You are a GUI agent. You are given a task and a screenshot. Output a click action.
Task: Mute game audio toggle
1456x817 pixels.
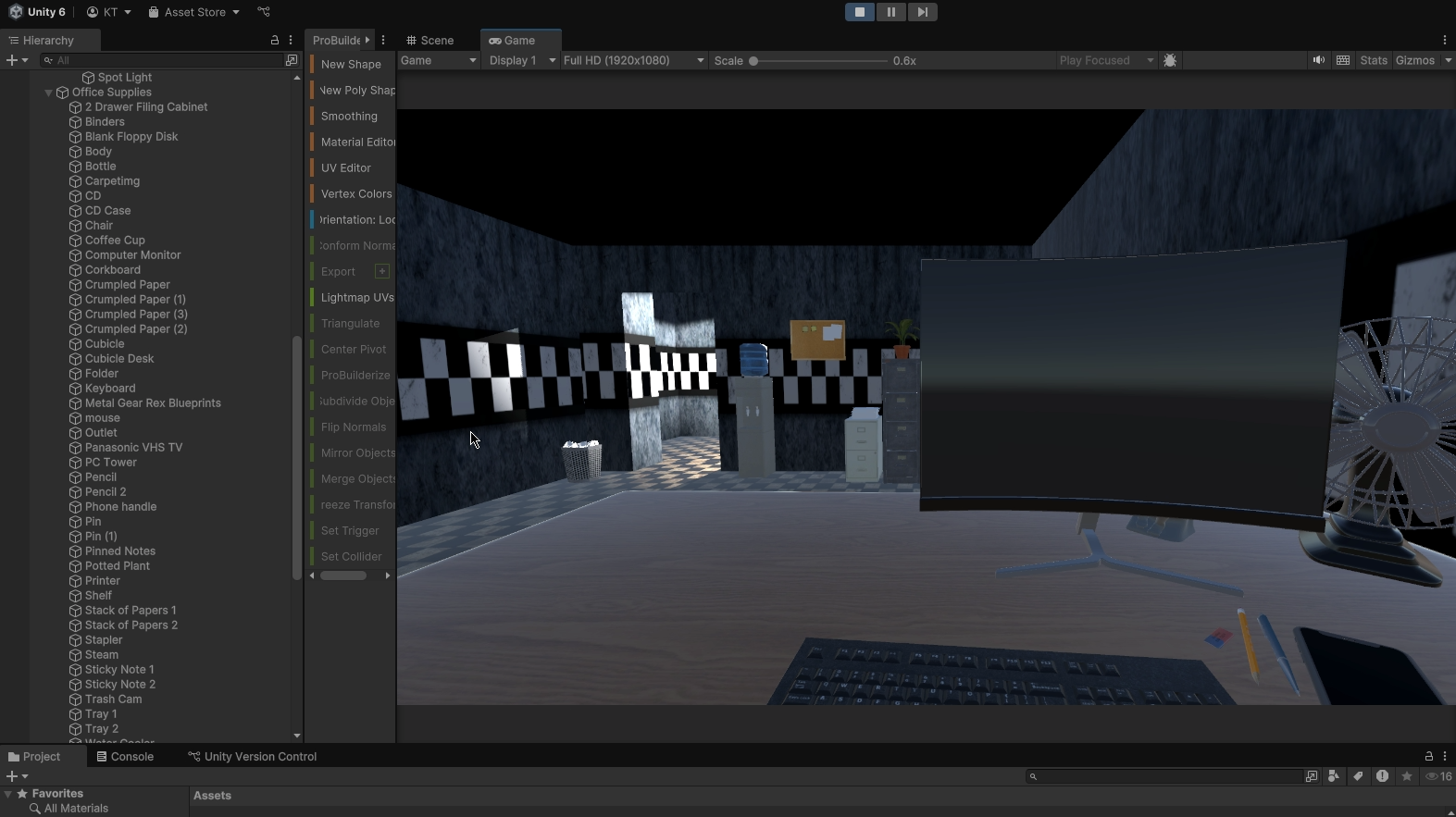1319,60
